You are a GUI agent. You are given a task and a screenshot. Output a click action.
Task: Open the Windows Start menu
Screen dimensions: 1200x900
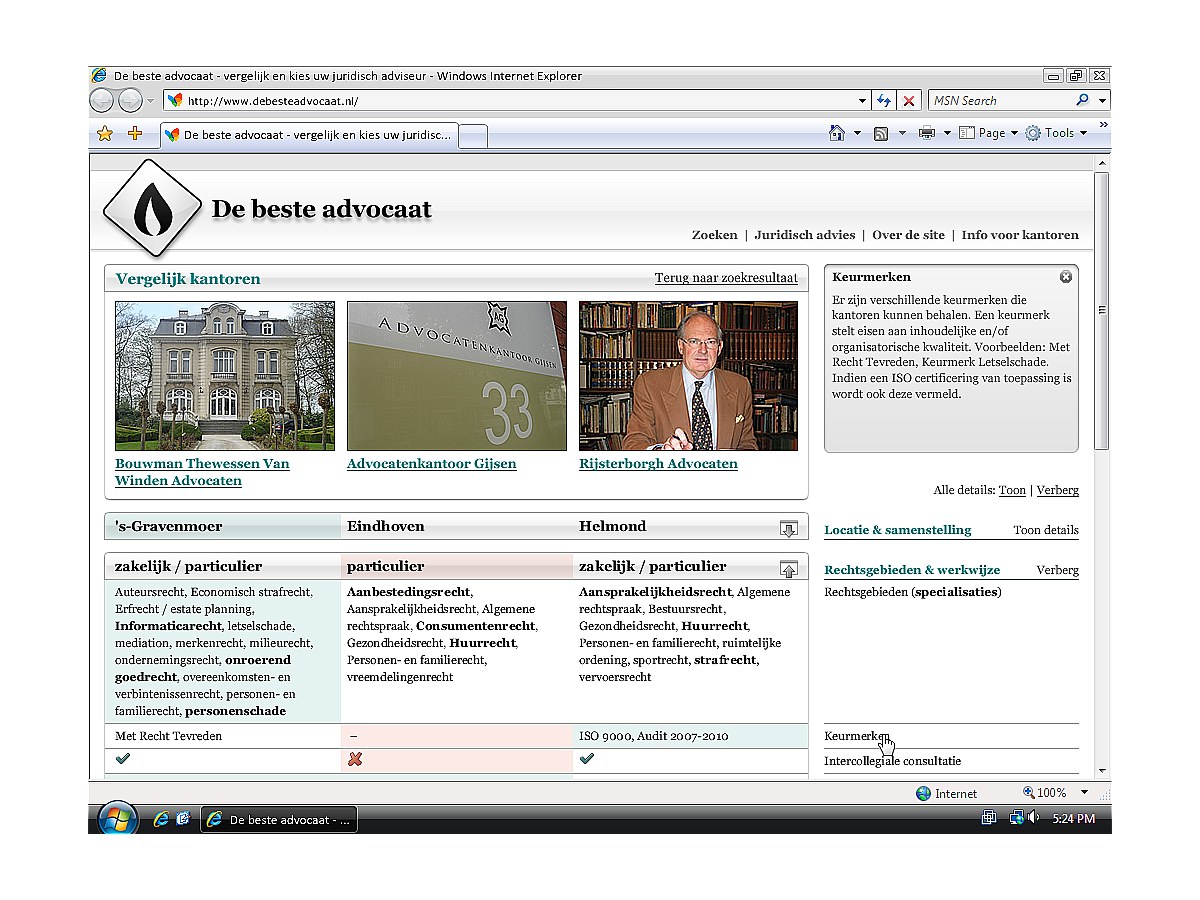pos(119,818)
